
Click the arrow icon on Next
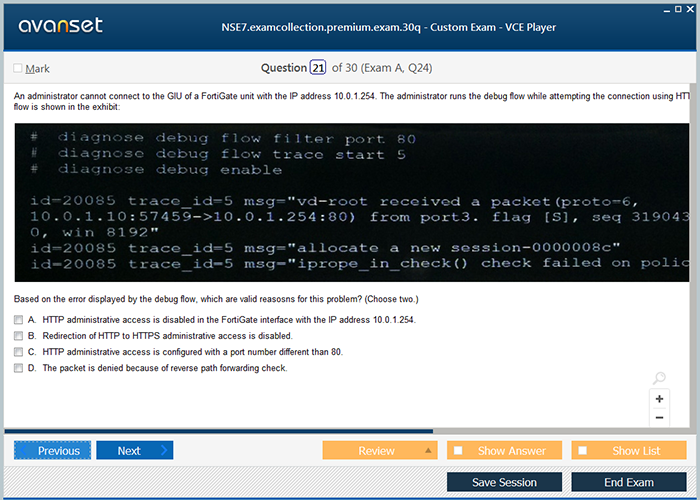pyautogui.click(x=164, y=451)
